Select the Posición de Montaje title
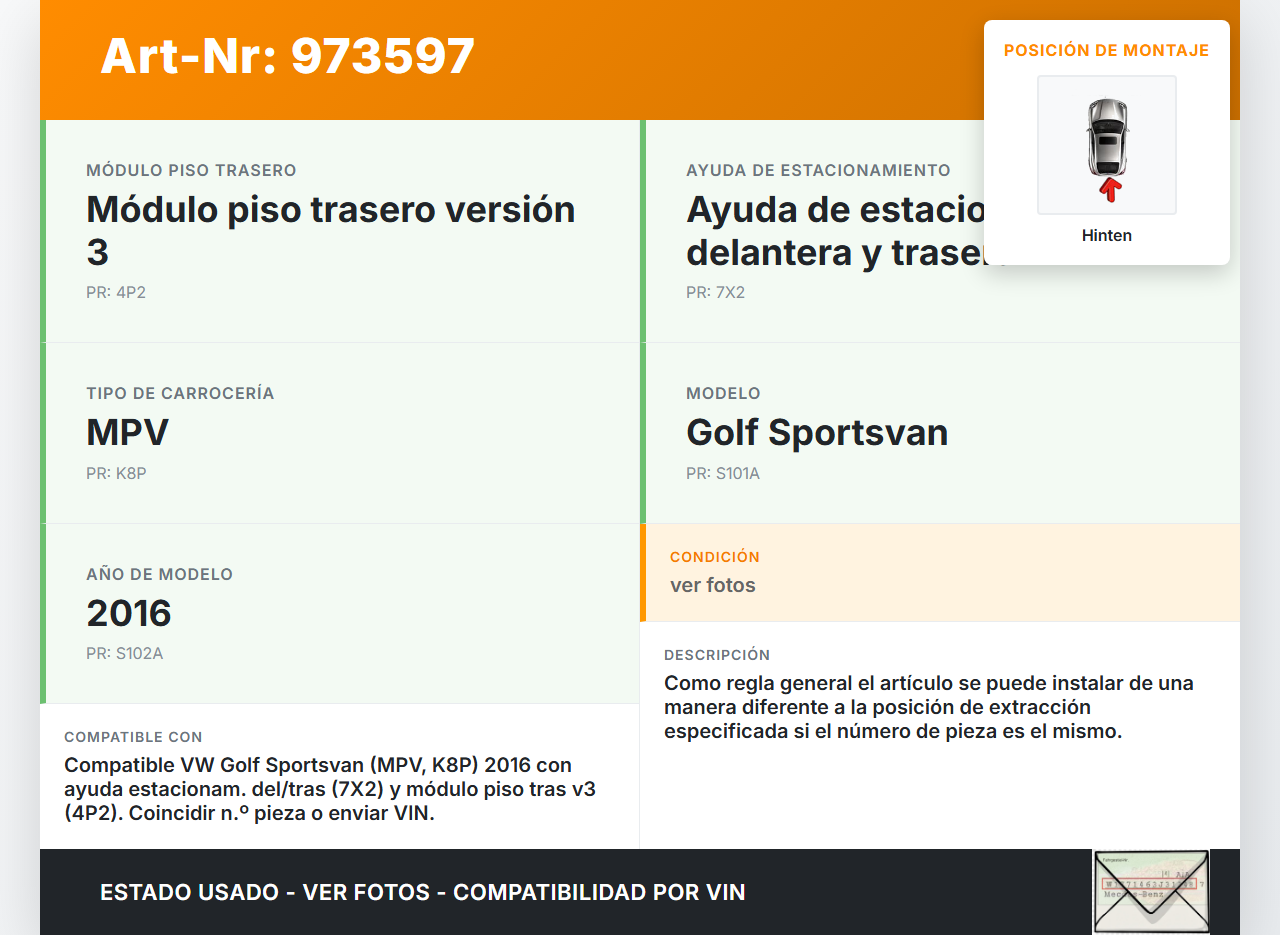Viewport: 1280px width, 935px height. (x=1106, y=50)
